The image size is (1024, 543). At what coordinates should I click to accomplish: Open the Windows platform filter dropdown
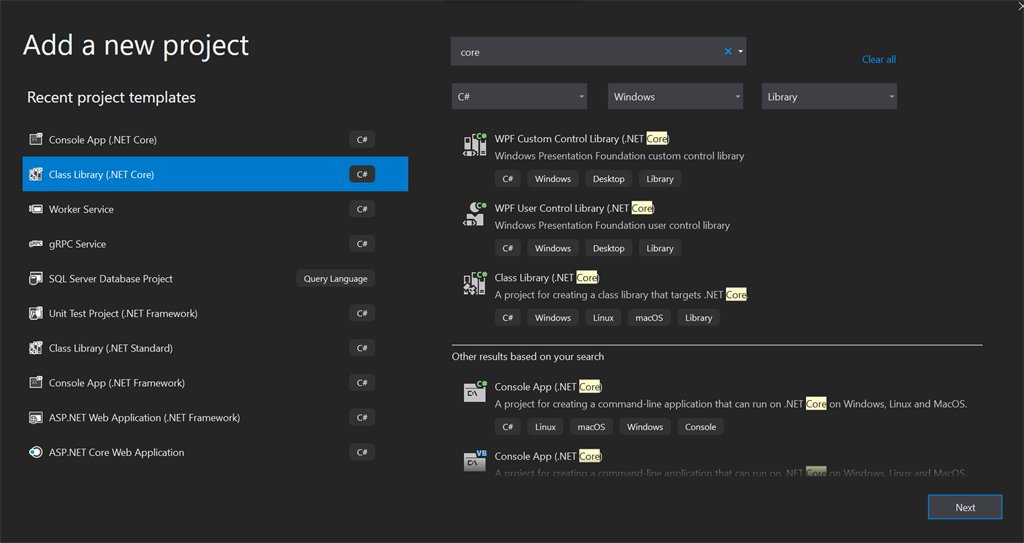[675, 97]
